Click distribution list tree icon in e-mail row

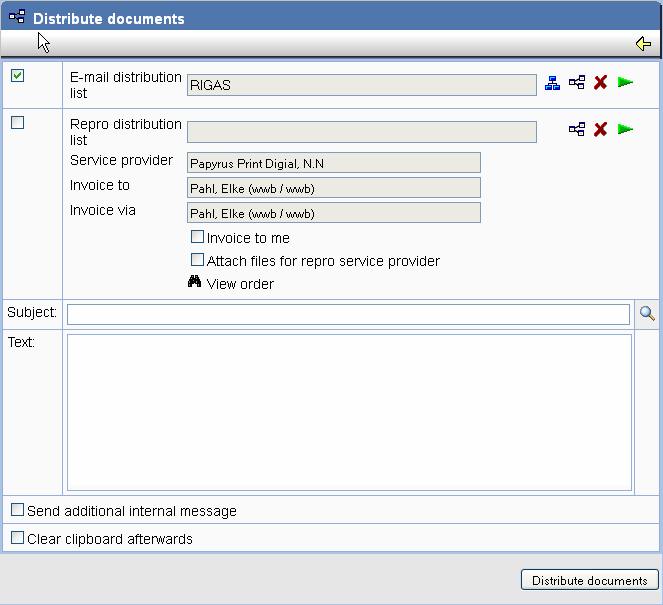coord(577,83)
